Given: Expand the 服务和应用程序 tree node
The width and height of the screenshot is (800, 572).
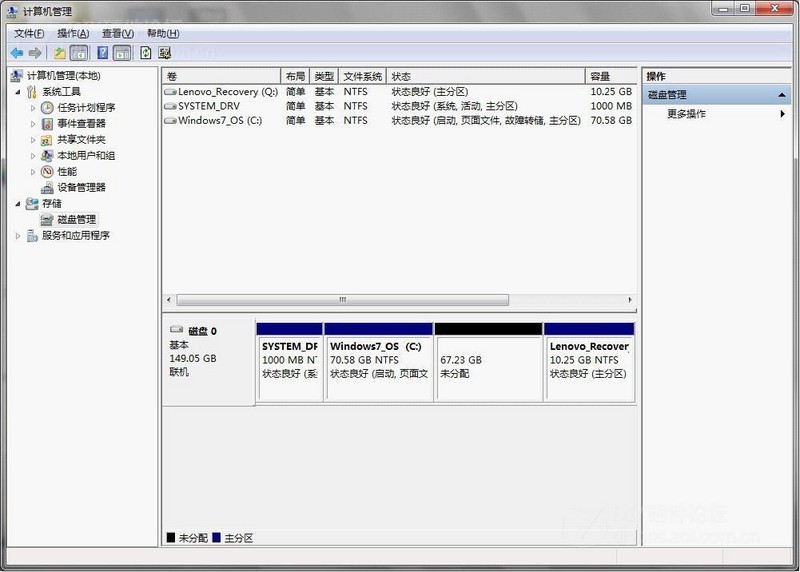Looking at the screenshot, I should click(x=17, y=236).
